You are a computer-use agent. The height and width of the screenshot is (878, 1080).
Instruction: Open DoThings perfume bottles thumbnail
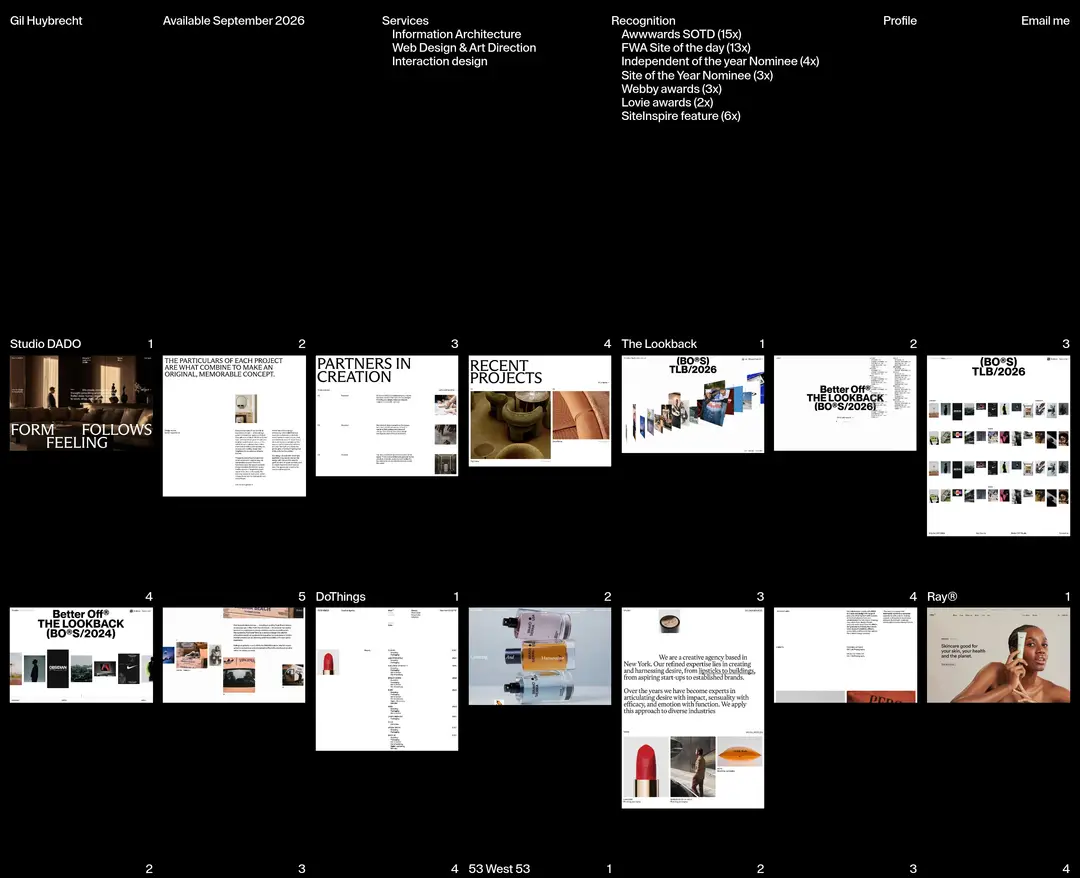click(539, 656)
